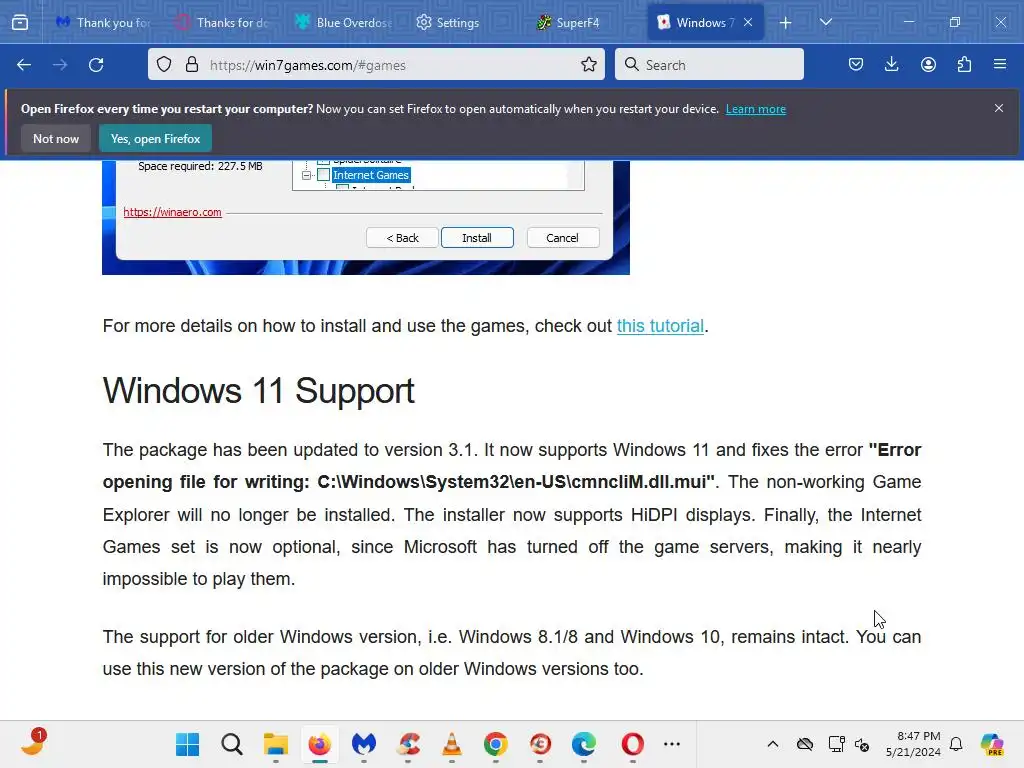
Task: Open clock and date 8:47 PM
Action: (913, 744)
